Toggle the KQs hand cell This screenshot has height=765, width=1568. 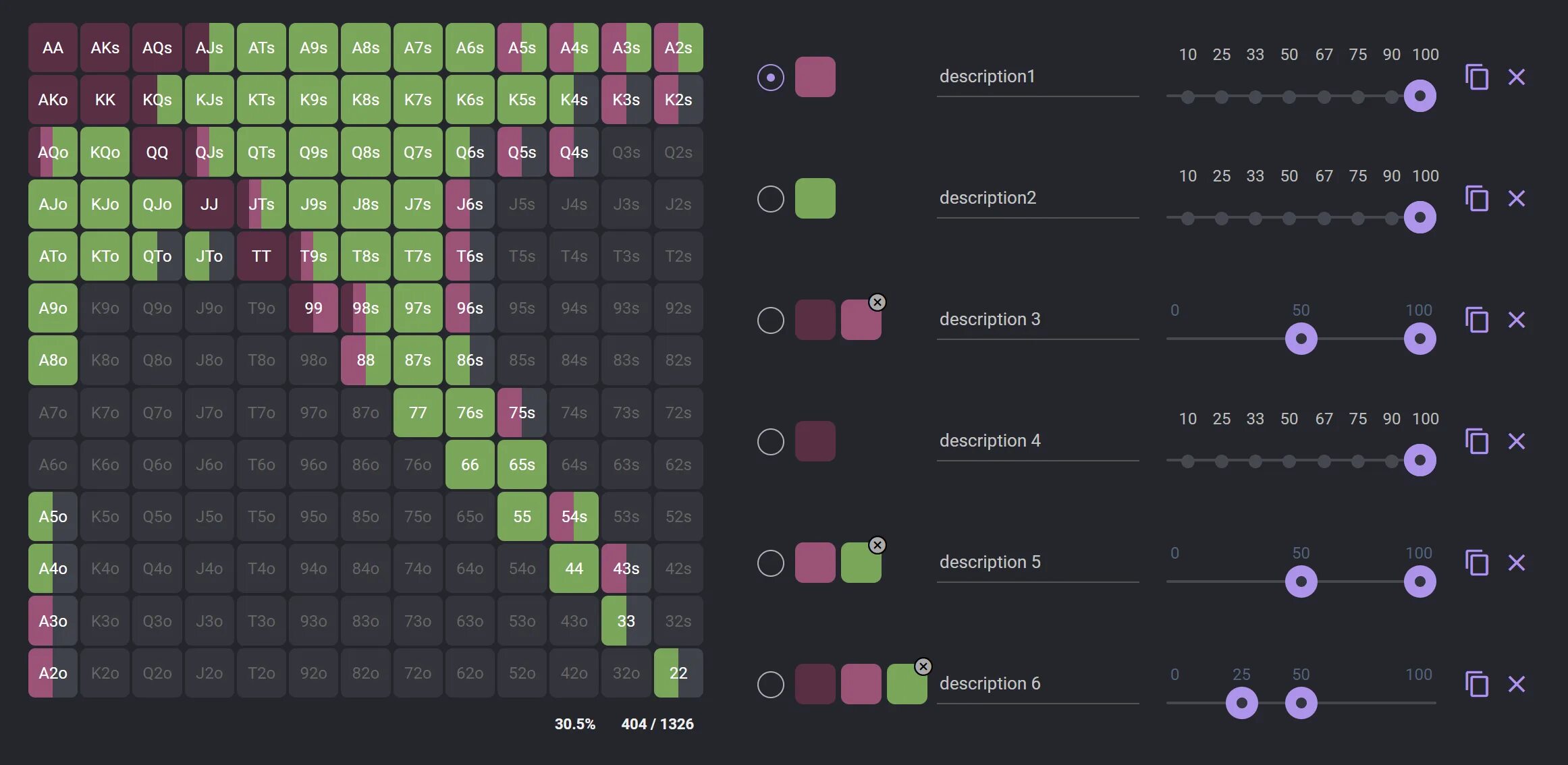click(x=157, y=100)
